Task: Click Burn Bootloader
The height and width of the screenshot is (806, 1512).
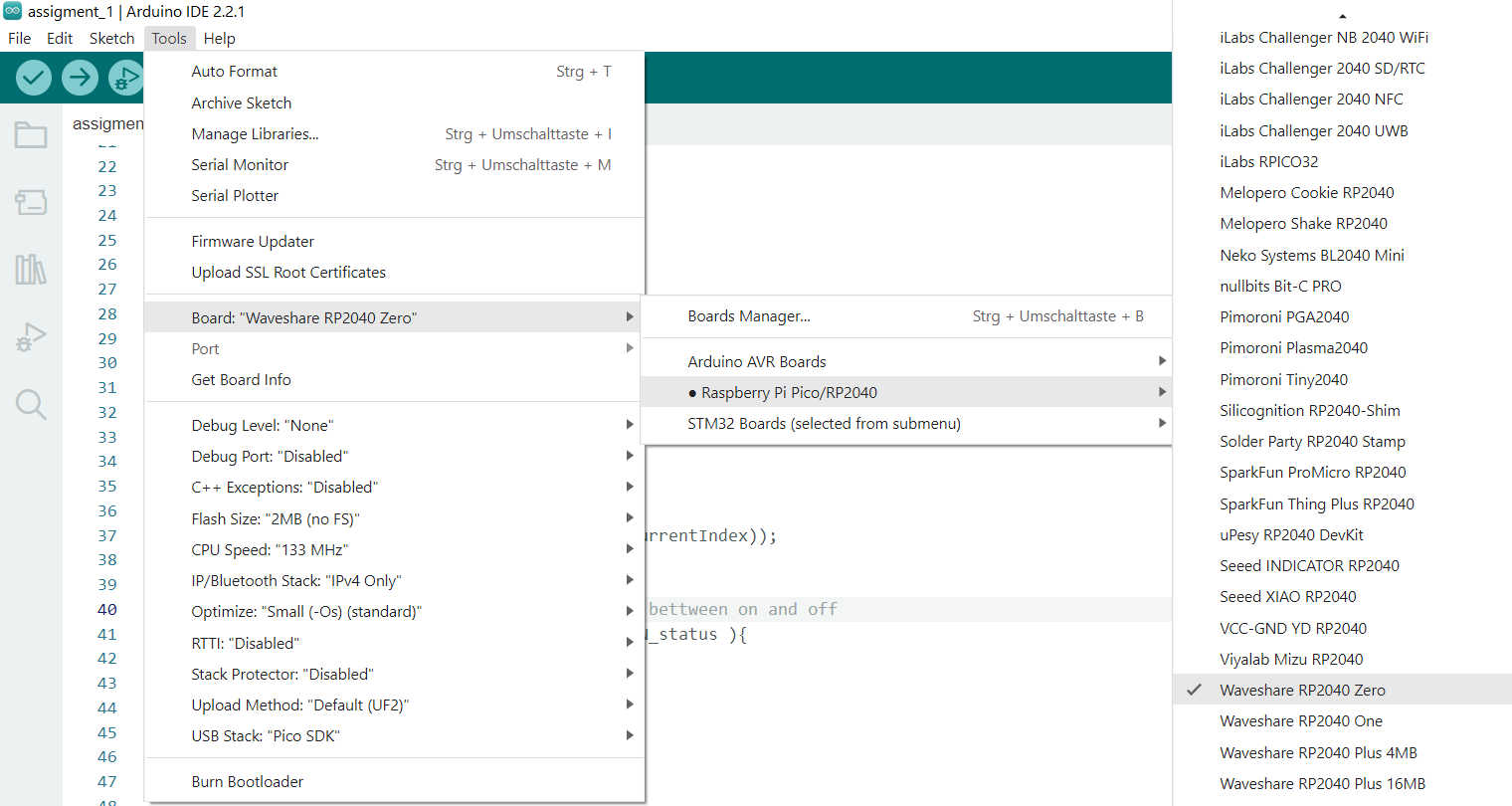Action: pyautogui.click(x=247, y=781)
